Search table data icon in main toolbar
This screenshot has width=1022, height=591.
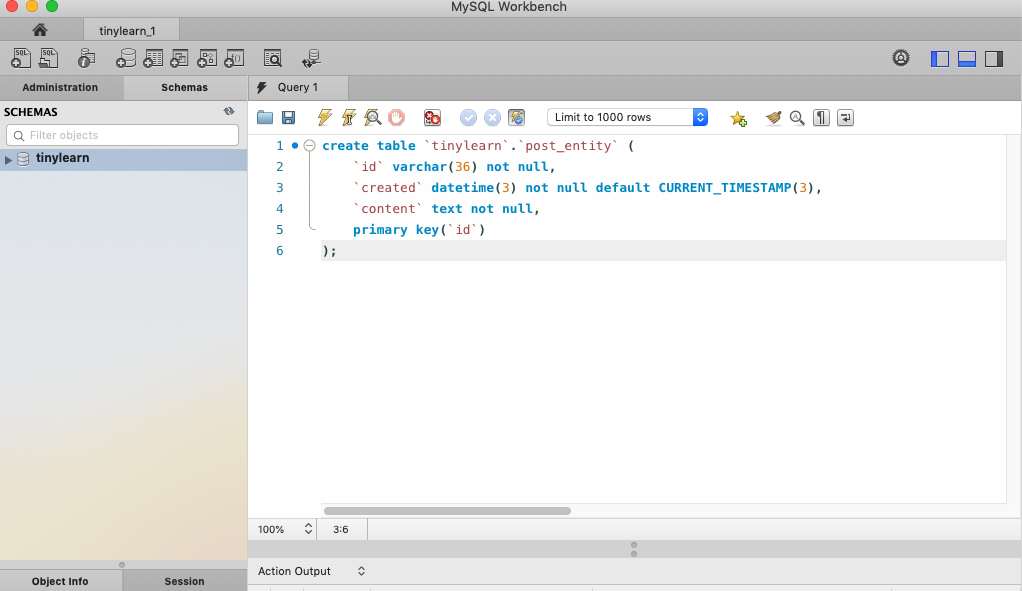272,59
